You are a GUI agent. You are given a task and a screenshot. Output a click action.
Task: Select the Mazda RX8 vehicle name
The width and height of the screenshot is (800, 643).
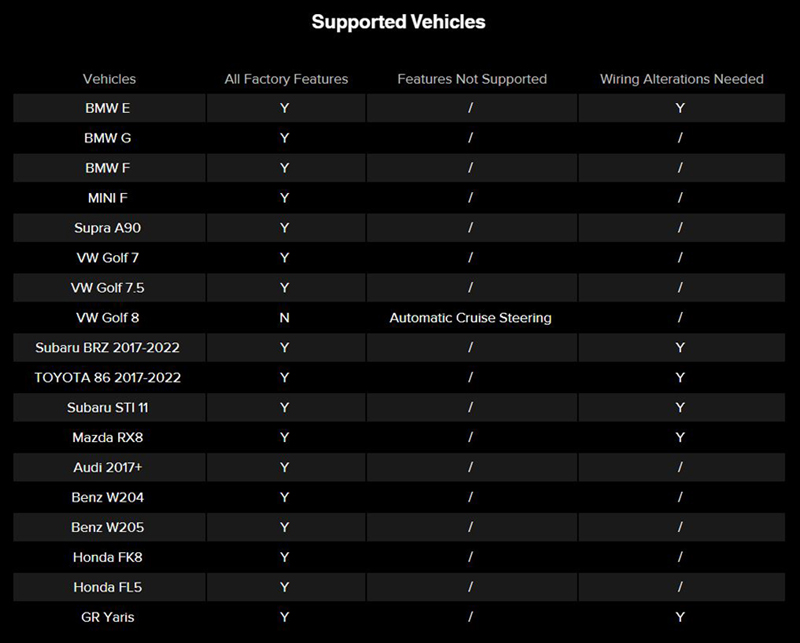(x=108, y=438)
